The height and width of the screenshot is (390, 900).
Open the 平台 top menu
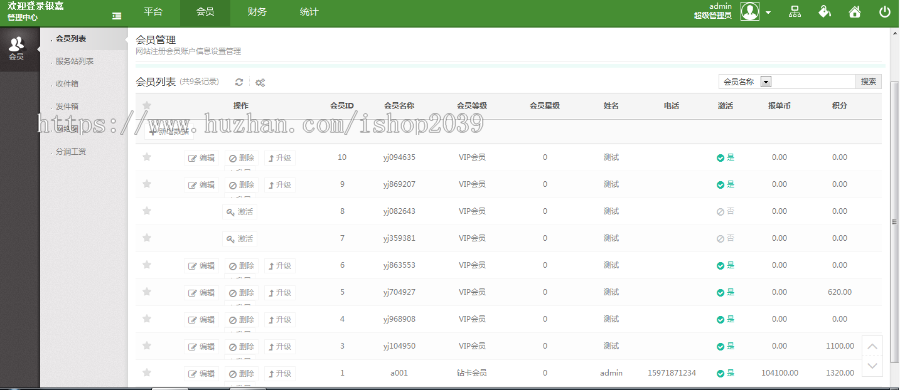click(x=153, y=12)
